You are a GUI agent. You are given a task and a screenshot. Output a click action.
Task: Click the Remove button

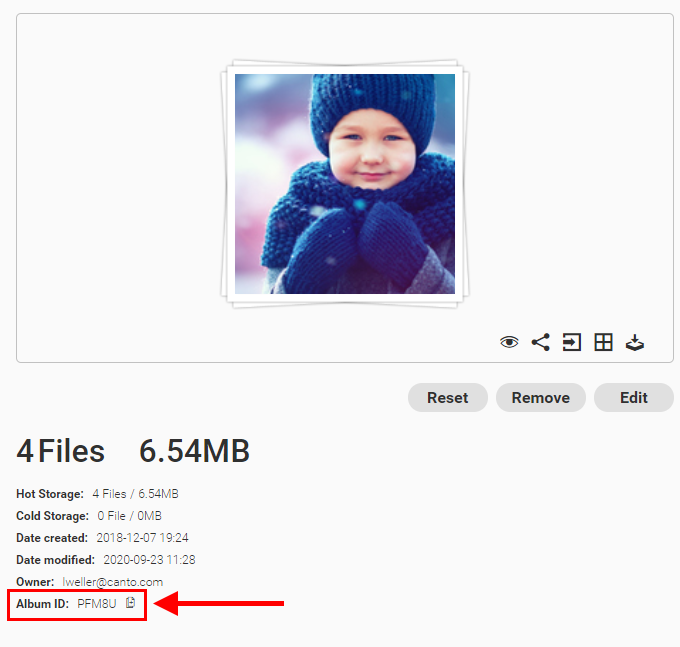click(x=541, y=398)
